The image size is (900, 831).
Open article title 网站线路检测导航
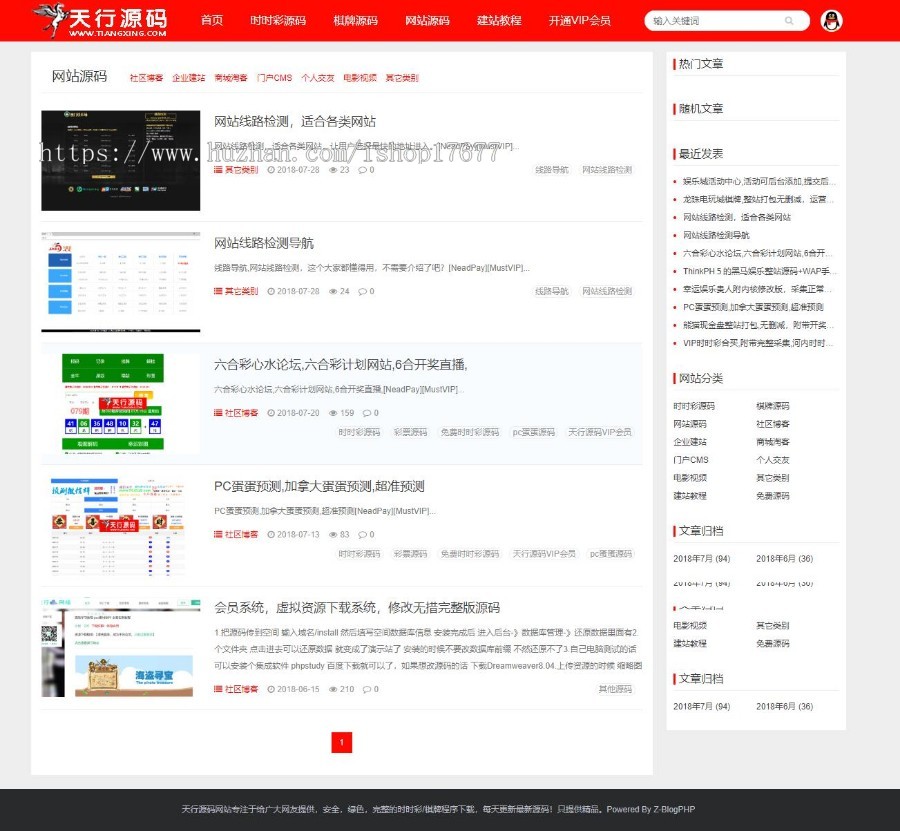tap(264, 243)
